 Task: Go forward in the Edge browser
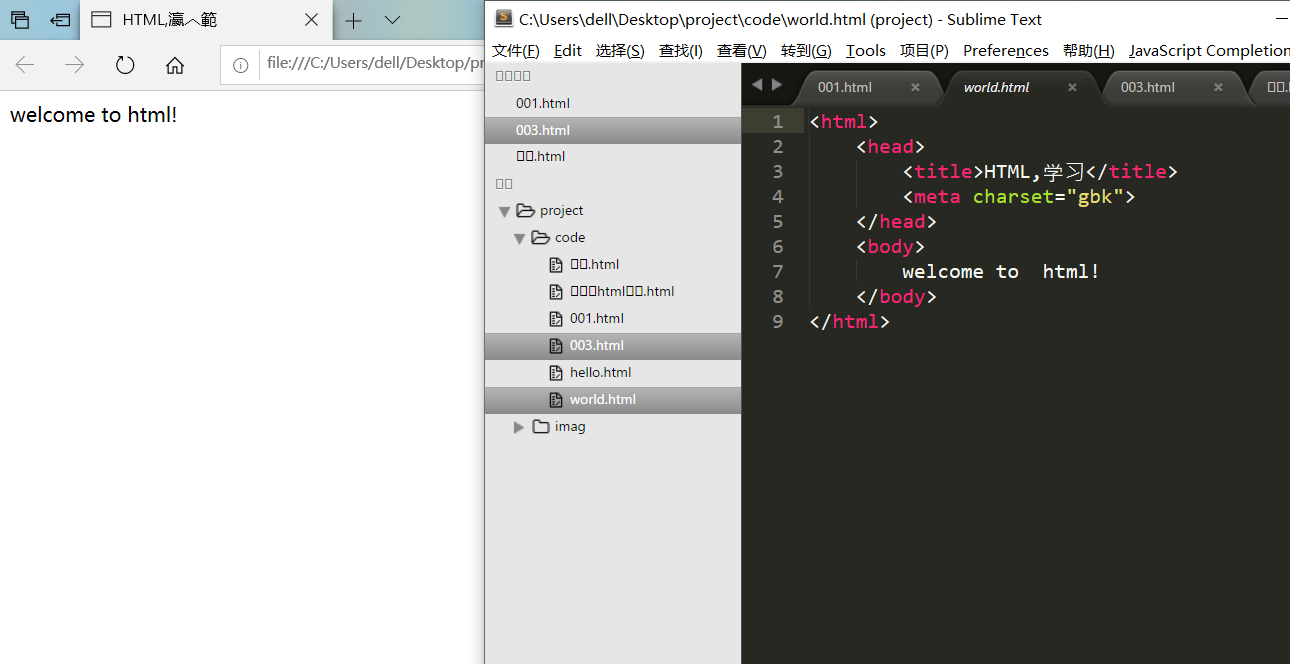tap(75, 65)
